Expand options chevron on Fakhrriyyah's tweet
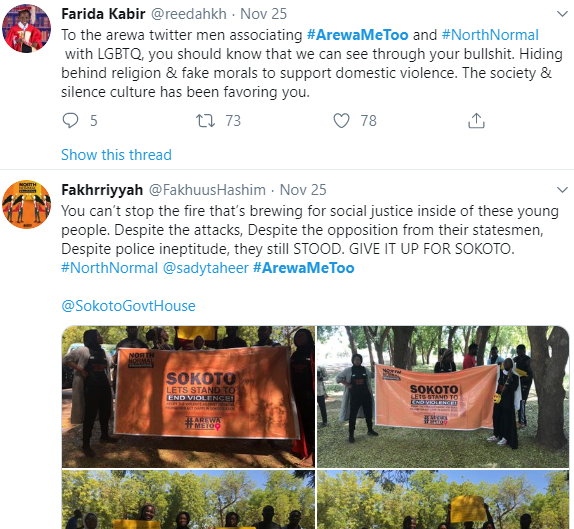Image resolution: width=574 pixels, height=529 pixels. (562, 190)
